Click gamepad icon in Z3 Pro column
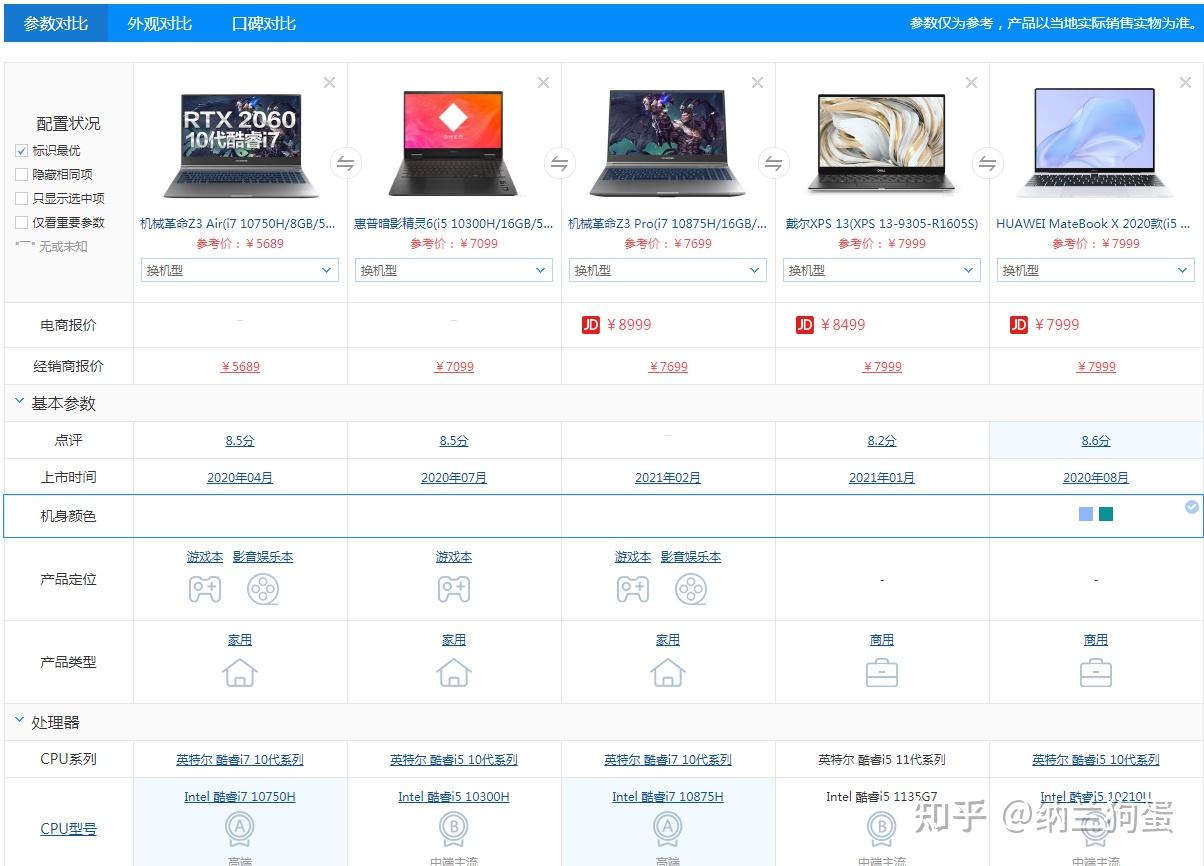This screenshot has width=1204, height=866. (632, 590)
